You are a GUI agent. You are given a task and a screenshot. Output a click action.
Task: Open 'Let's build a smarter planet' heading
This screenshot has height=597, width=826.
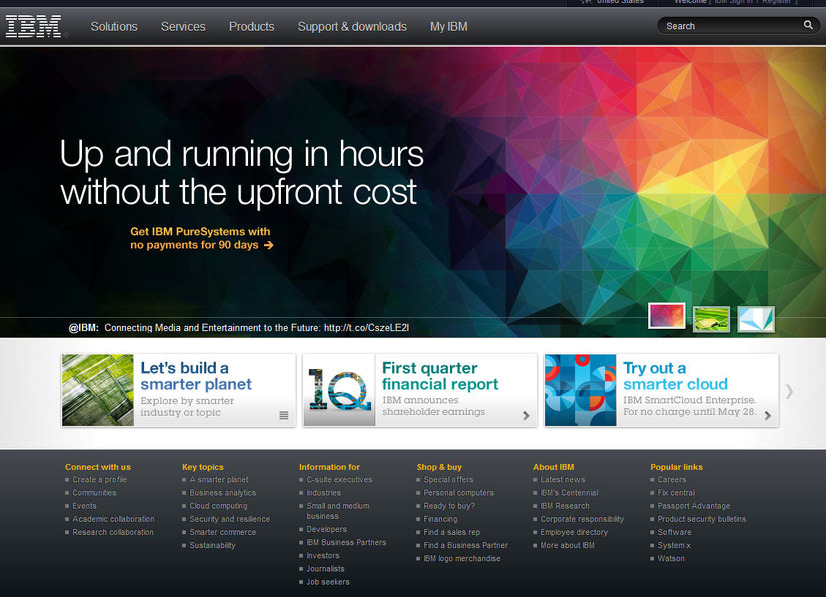(x=196, y=376)
